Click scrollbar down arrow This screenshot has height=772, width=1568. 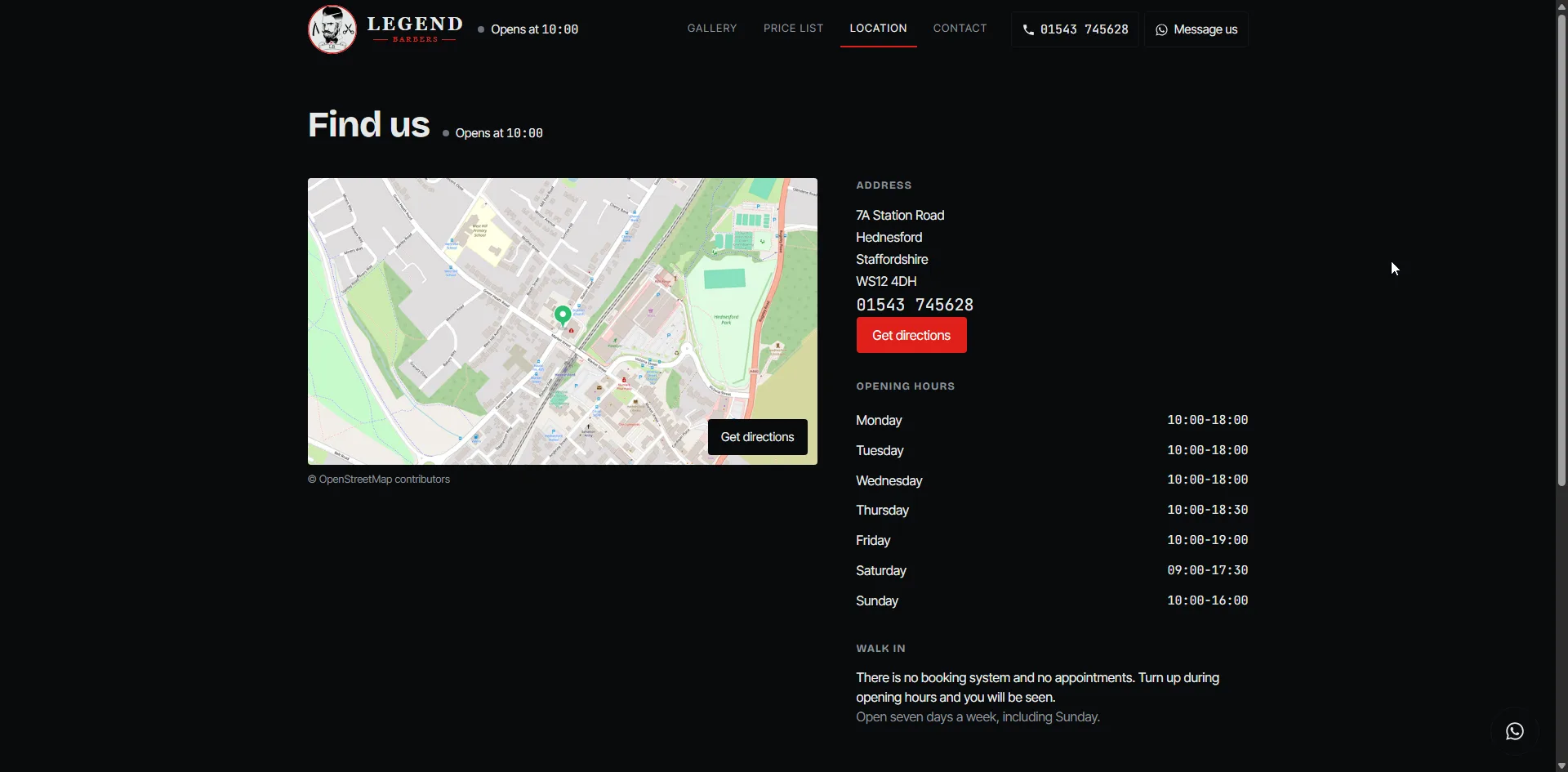coord(1561,765)
